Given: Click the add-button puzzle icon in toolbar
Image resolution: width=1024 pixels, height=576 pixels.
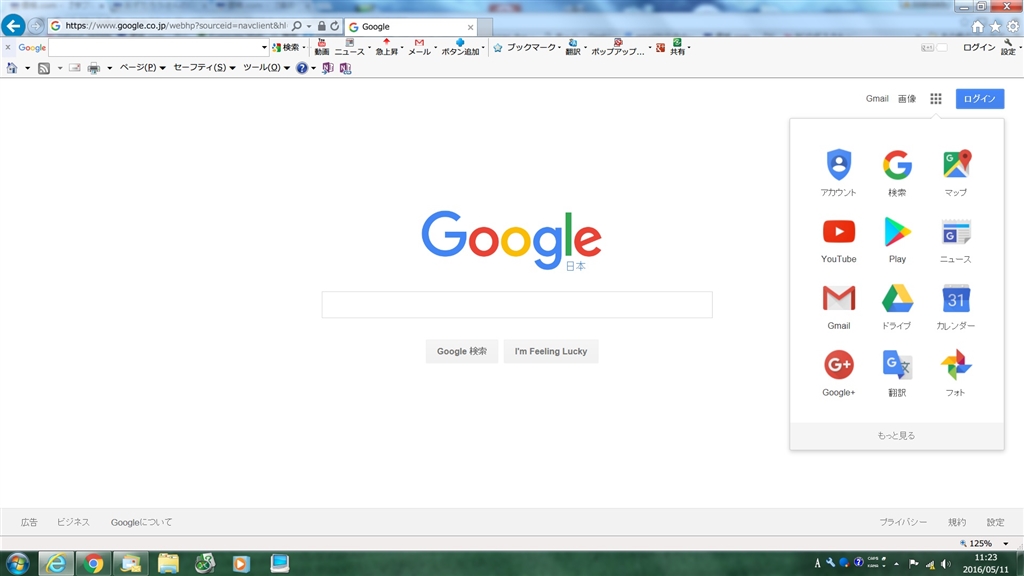Looking at the screenshot, I should tap(460, 47).
